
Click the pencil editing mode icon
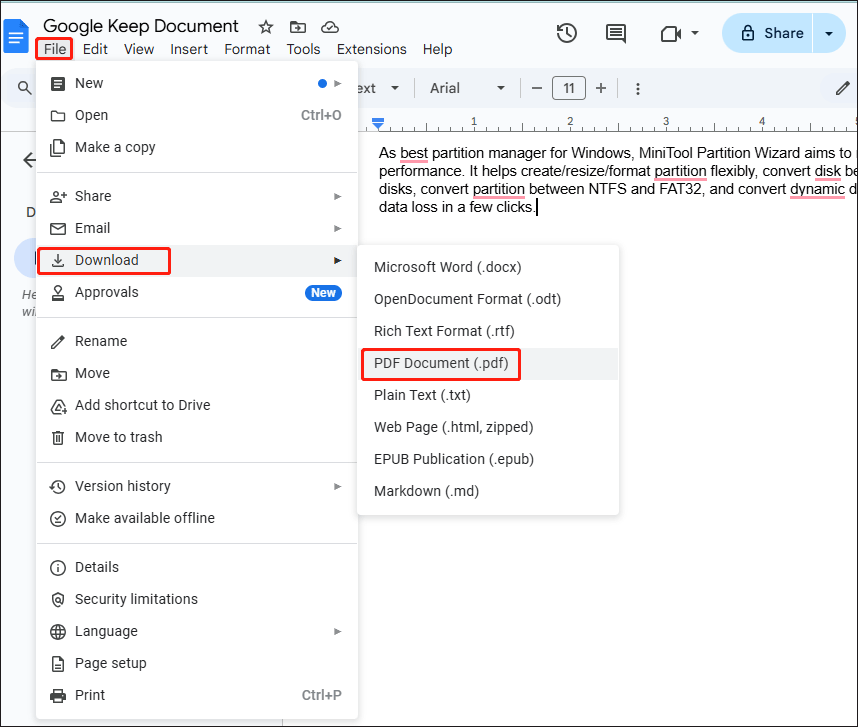[843, 88]
